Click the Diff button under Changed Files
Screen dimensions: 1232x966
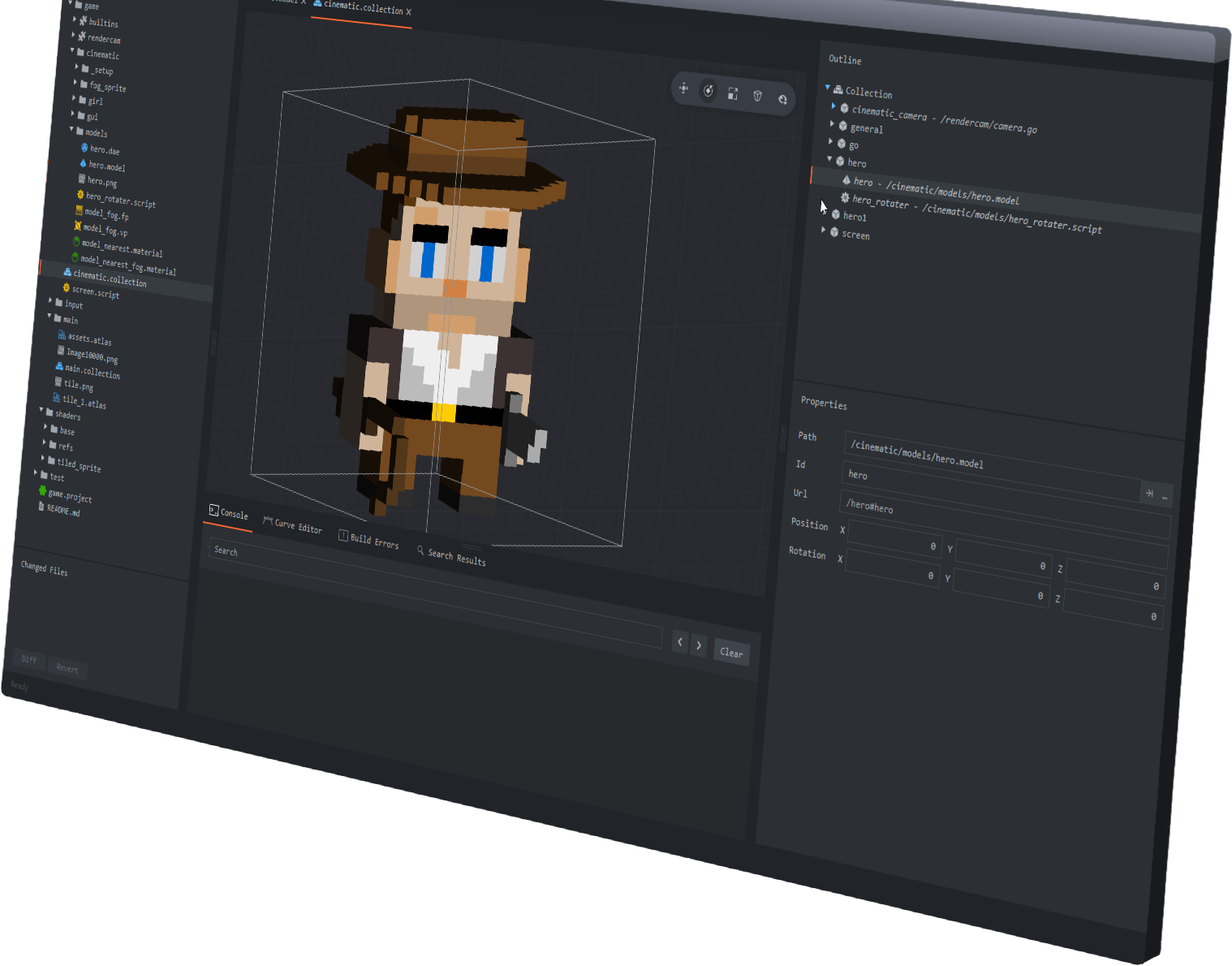click(x=29, y=658)
